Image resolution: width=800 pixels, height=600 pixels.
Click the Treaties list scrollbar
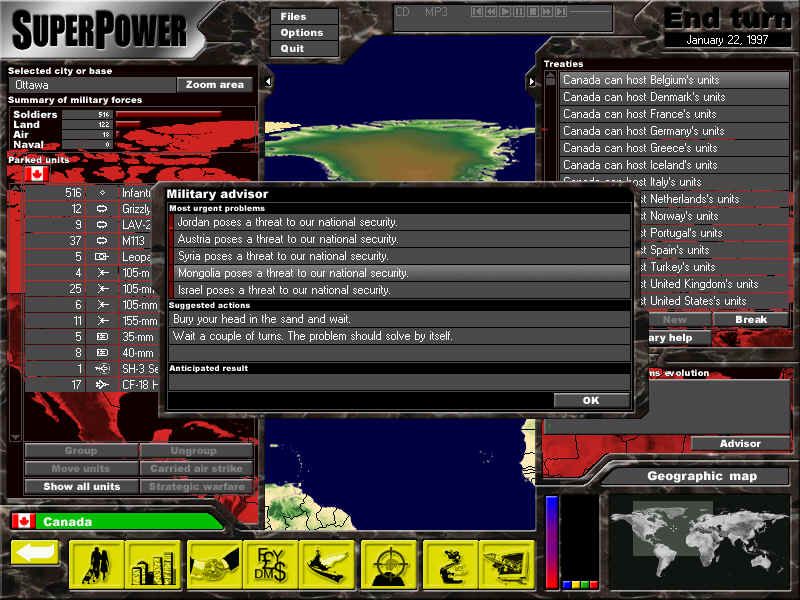click(550, 126)
